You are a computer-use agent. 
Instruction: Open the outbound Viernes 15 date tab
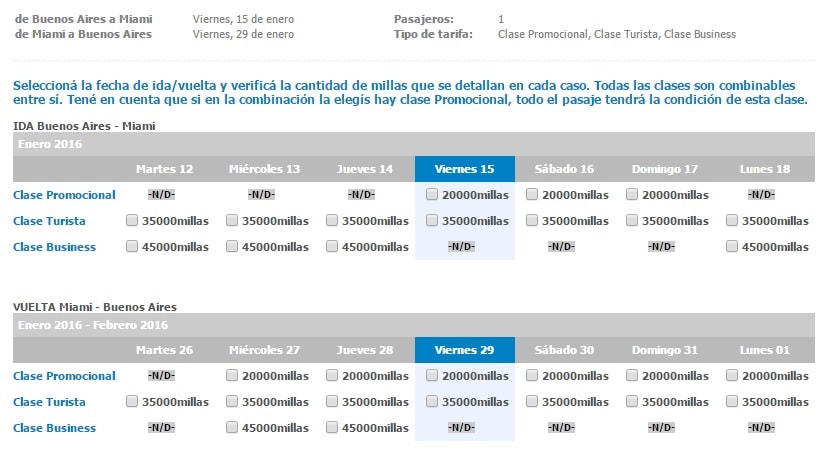pyautogui.click(x=464, y=169)
